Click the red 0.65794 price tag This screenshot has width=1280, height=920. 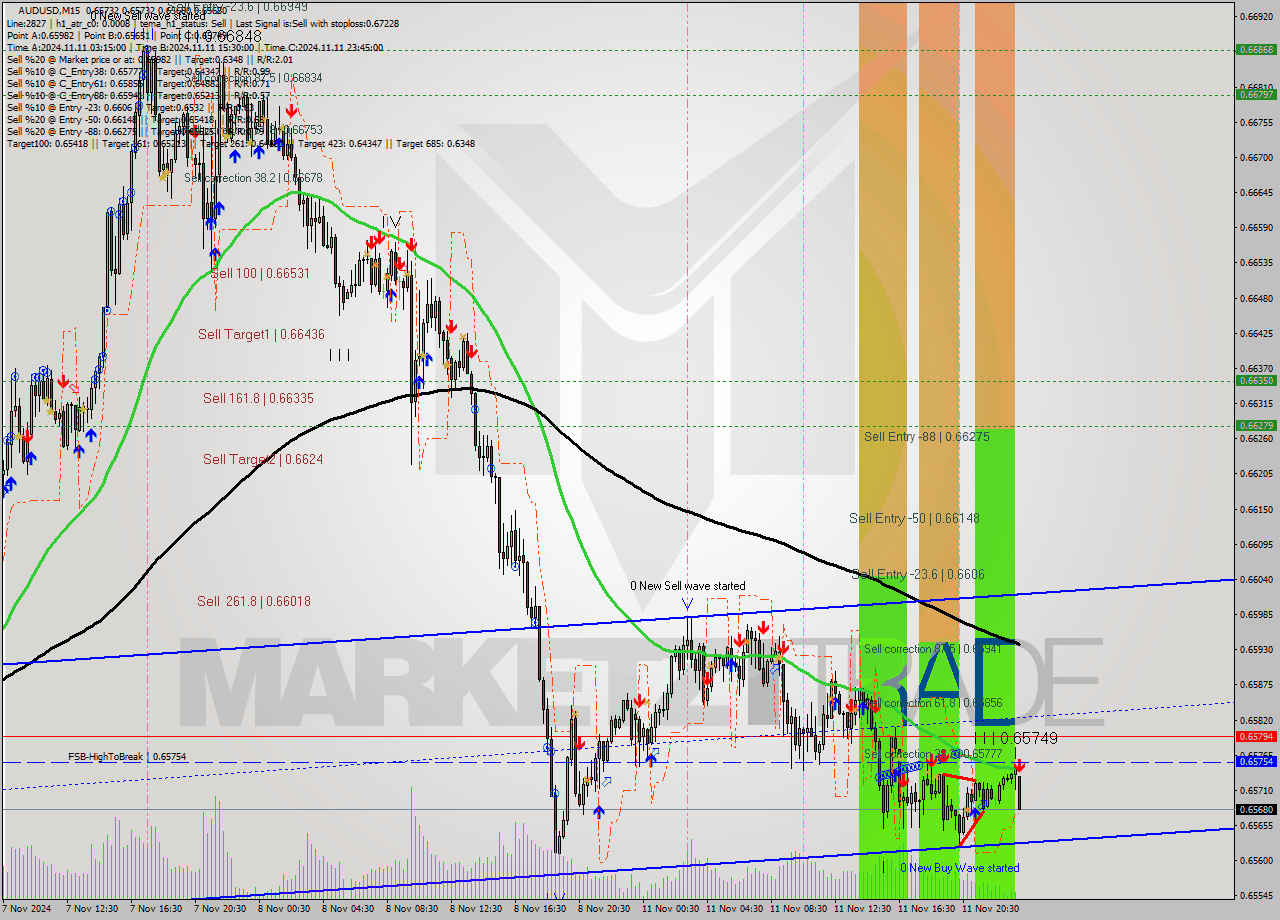pos(1255,736)
